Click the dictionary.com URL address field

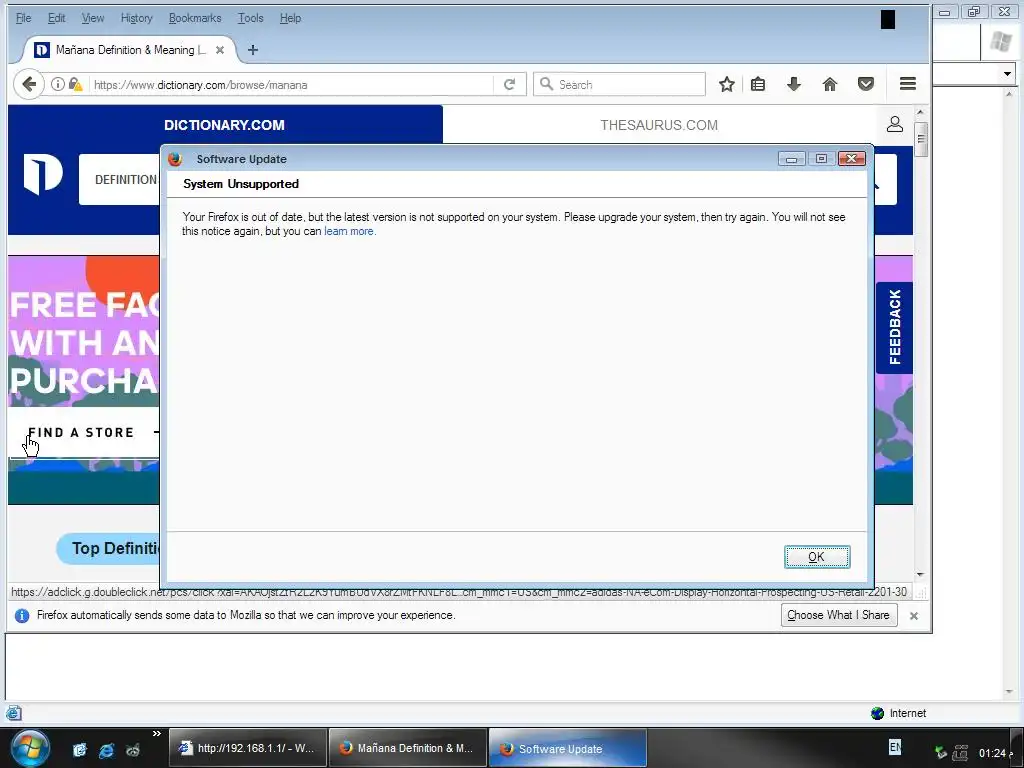(291, 85)
